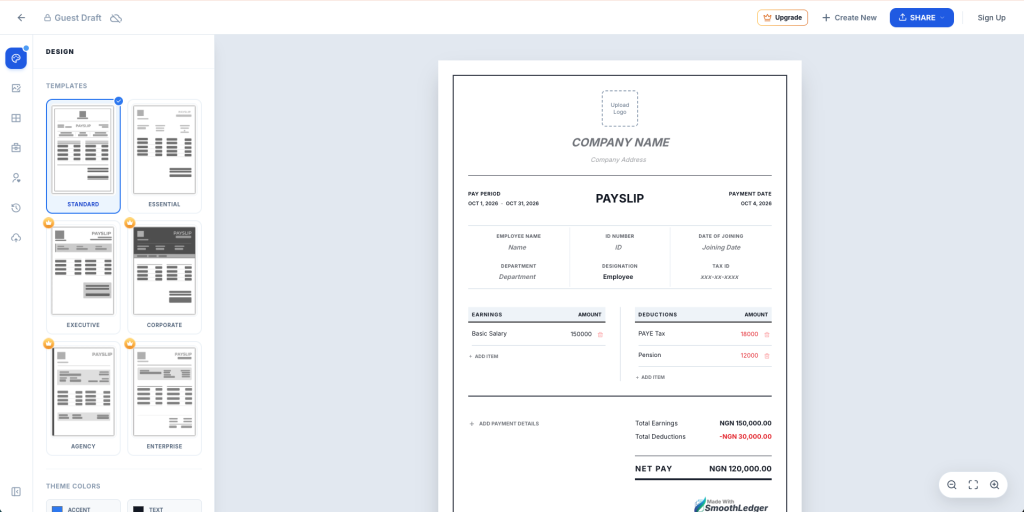
Task: Change the pay period start date OCT 1
Action: click(483, 204)
